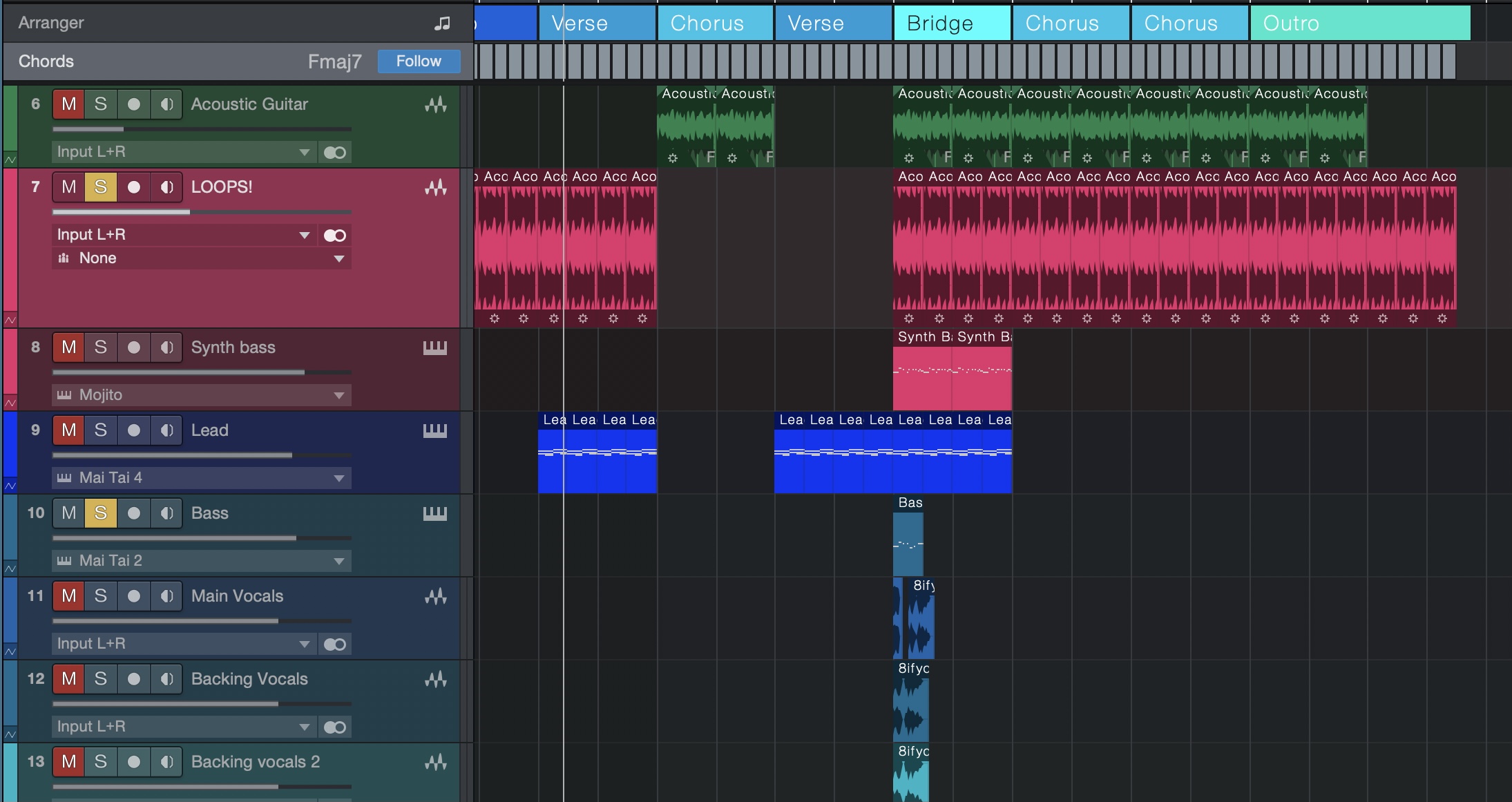
Task: Mute the LOOPS! track
Action: (69, 187)
